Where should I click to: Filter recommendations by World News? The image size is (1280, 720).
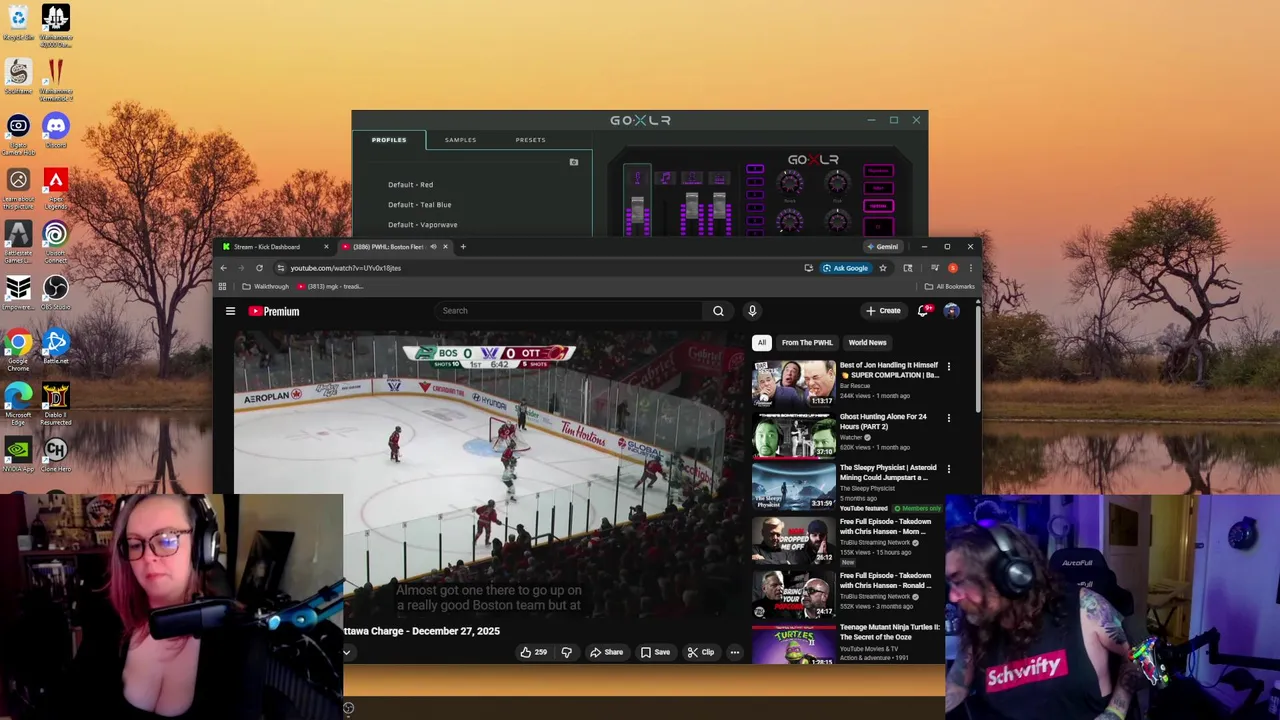coord(867,343)
